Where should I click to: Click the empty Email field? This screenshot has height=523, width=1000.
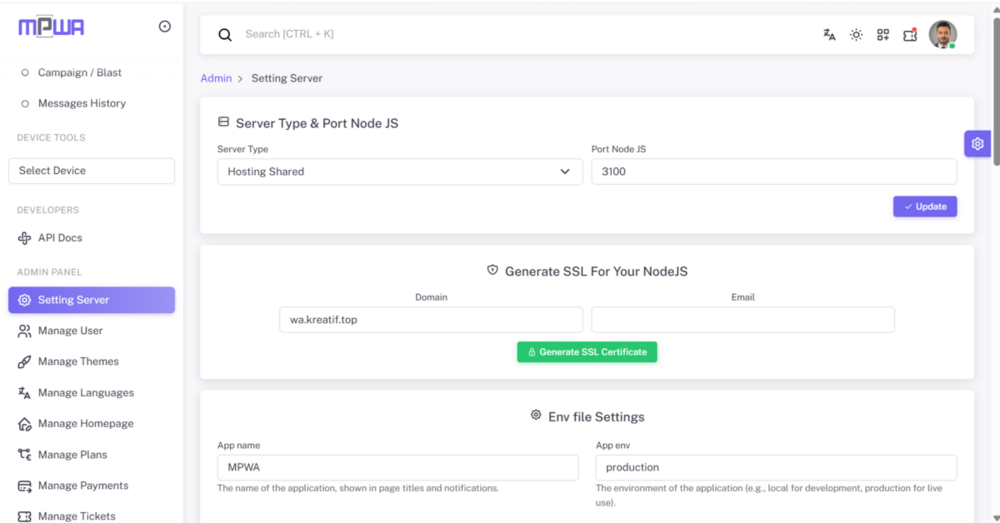(743, 320)
